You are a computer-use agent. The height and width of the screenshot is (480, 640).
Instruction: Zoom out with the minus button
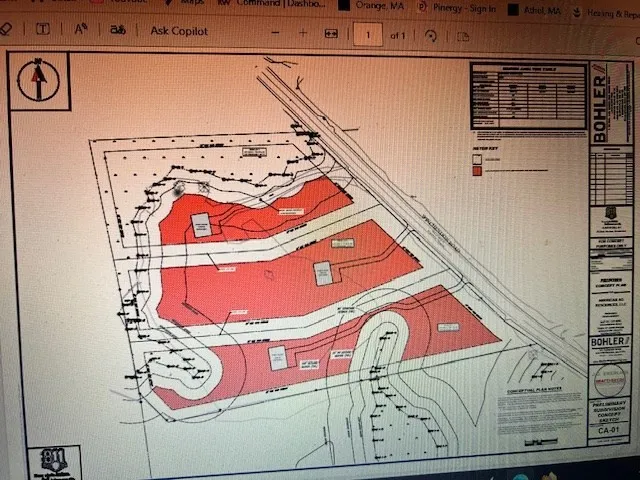coord(275,33)
